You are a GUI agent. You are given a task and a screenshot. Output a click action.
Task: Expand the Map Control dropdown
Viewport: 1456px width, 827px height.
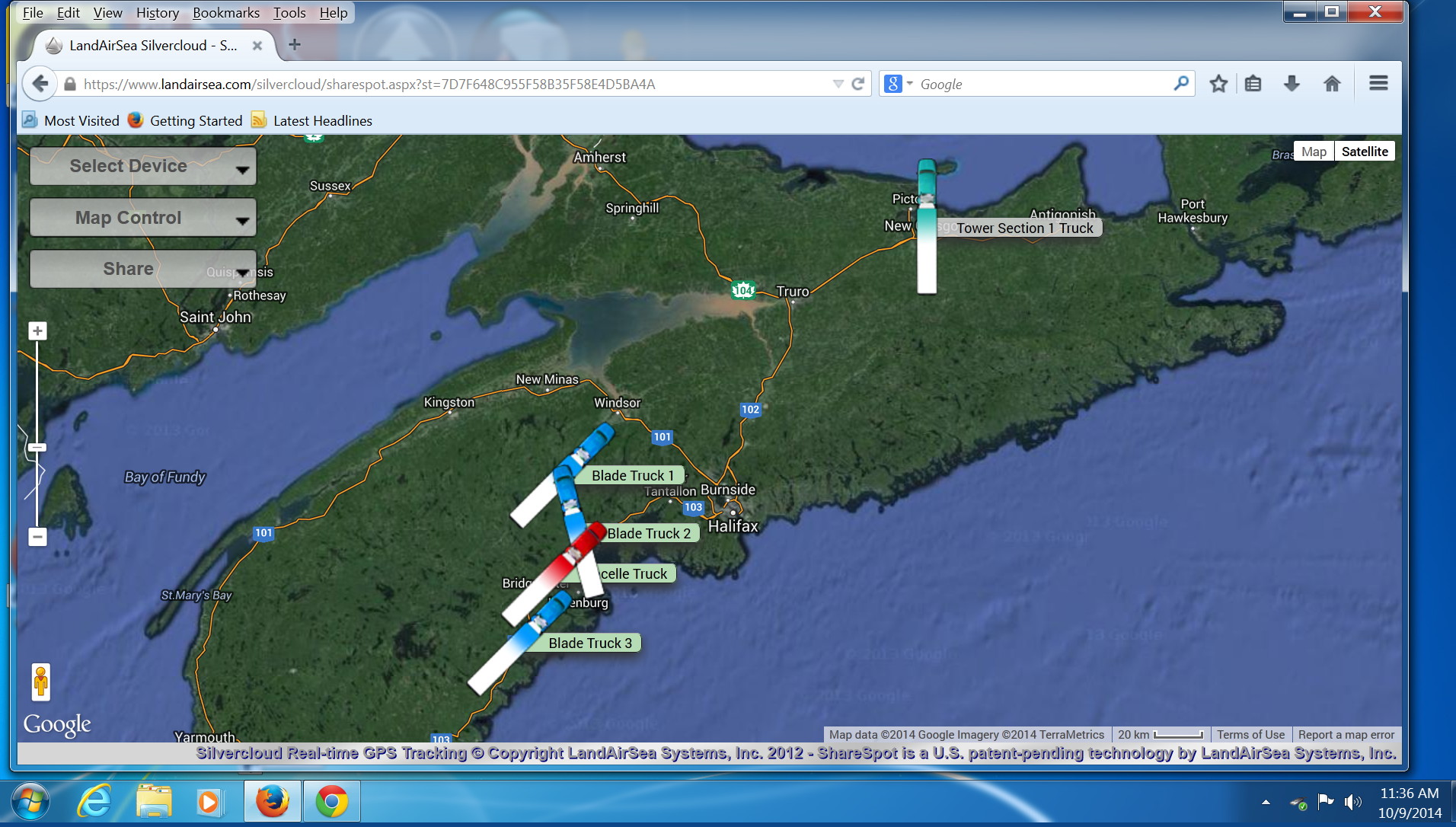coord(143,218)
